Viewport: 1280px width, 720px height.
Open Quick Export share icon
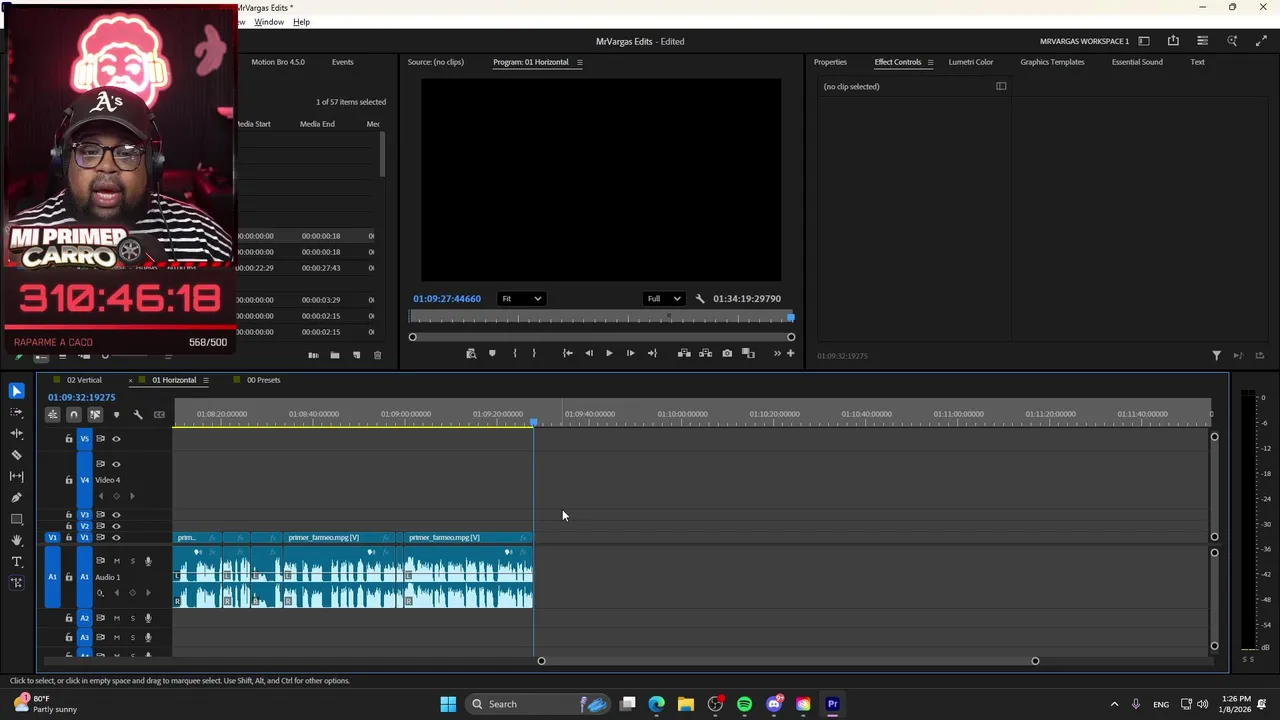pos(1173,41)
